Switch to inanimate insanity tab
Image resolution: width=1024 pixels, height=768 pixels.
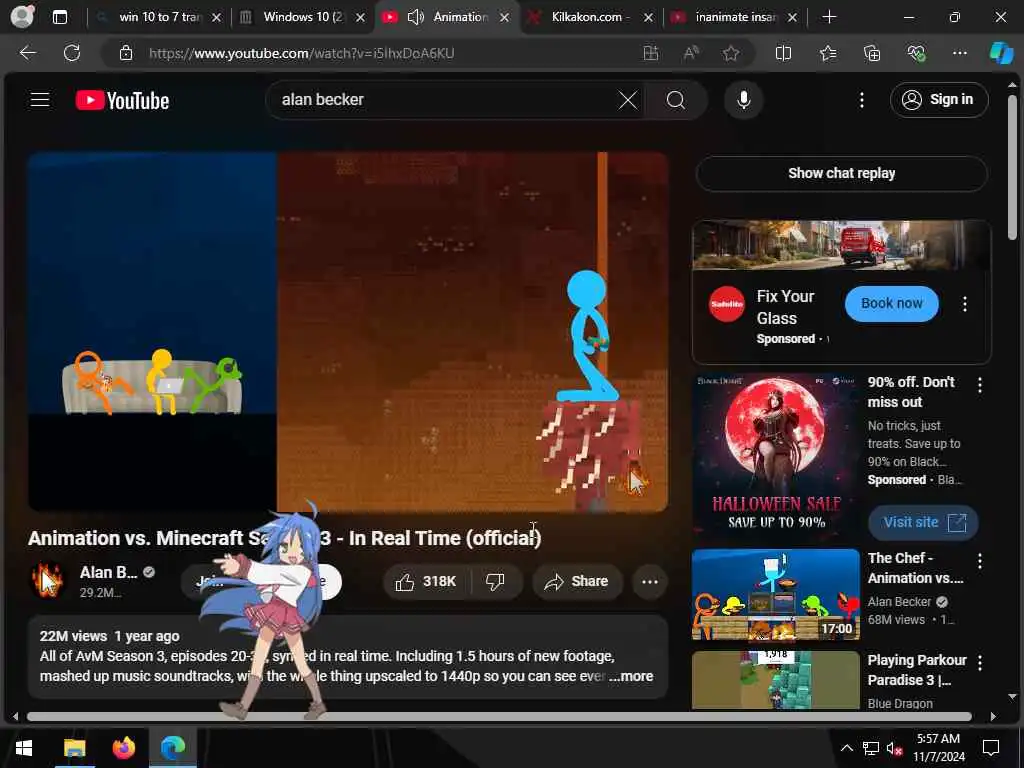735,17
